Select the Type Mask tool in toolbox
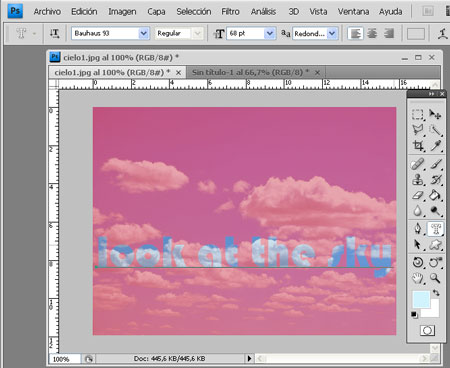The height and width of the screenshot is (368, 450). pos(435,229)
